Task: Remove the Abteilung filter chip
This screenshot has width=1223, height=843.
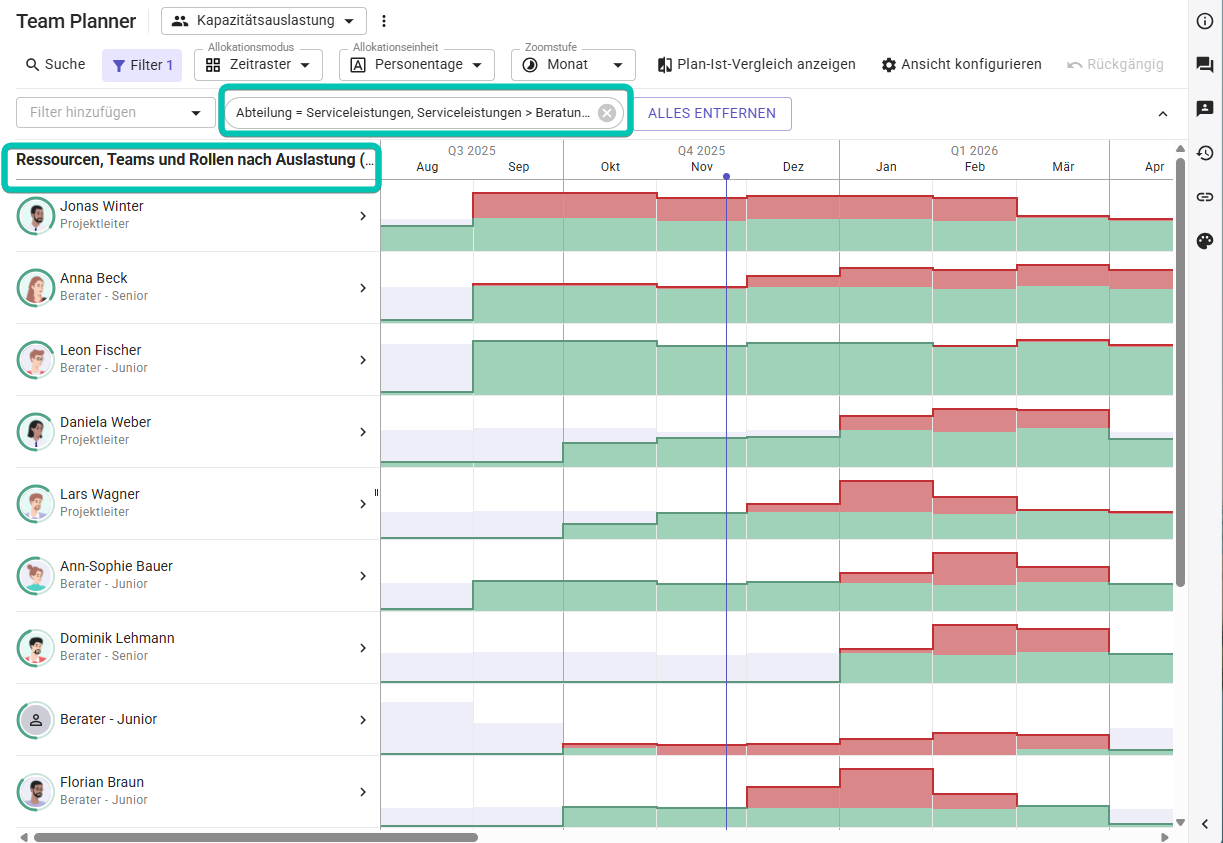Action: coord(606,113)
